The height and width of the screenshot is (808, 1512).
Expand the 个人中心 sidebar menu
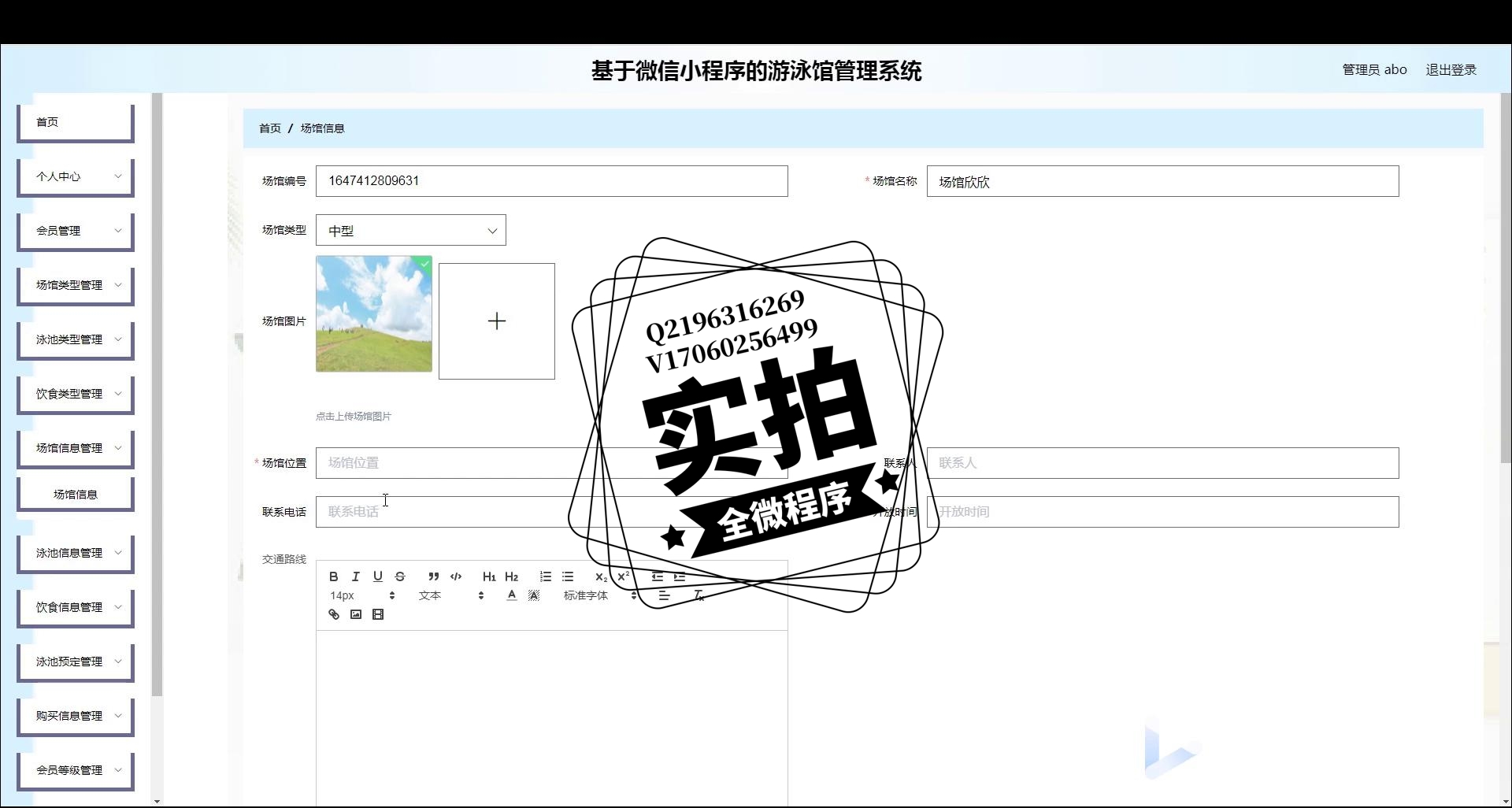(76, 176)
